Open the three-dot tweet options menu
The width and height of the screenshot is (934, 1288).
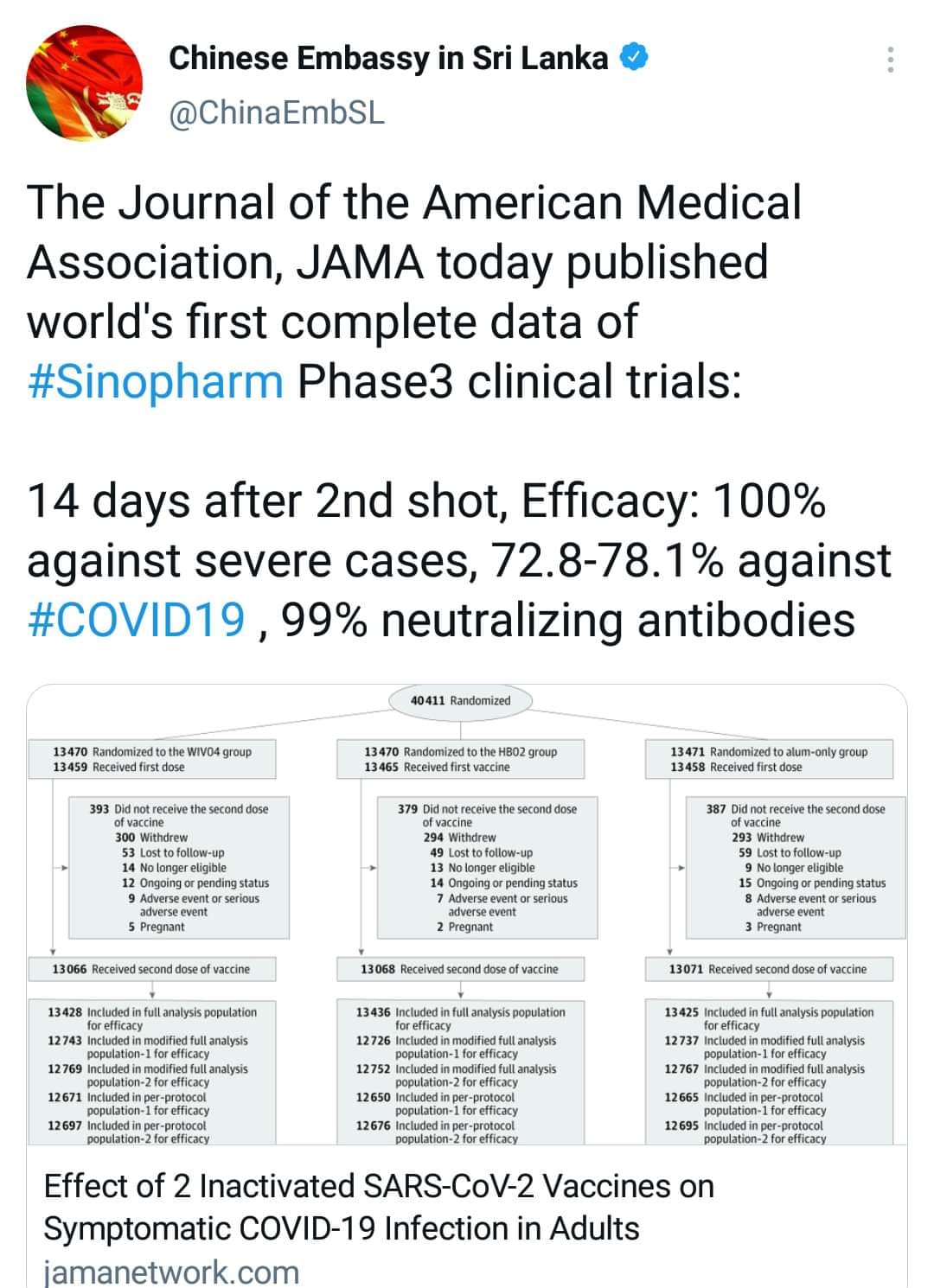coord(890,60)
